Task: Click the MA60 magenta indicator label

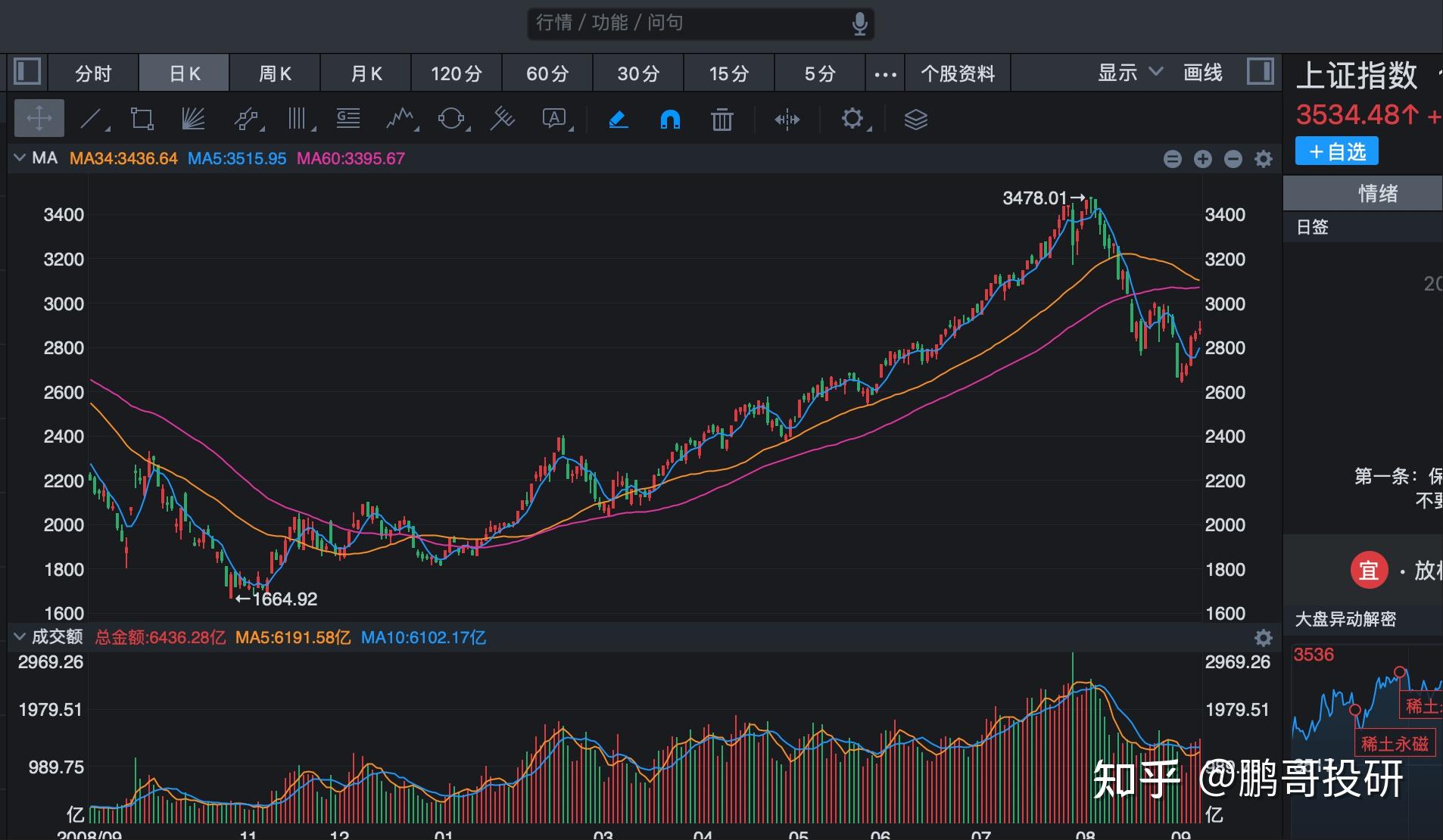Action: pyautogui.click(x=351, y=159)
